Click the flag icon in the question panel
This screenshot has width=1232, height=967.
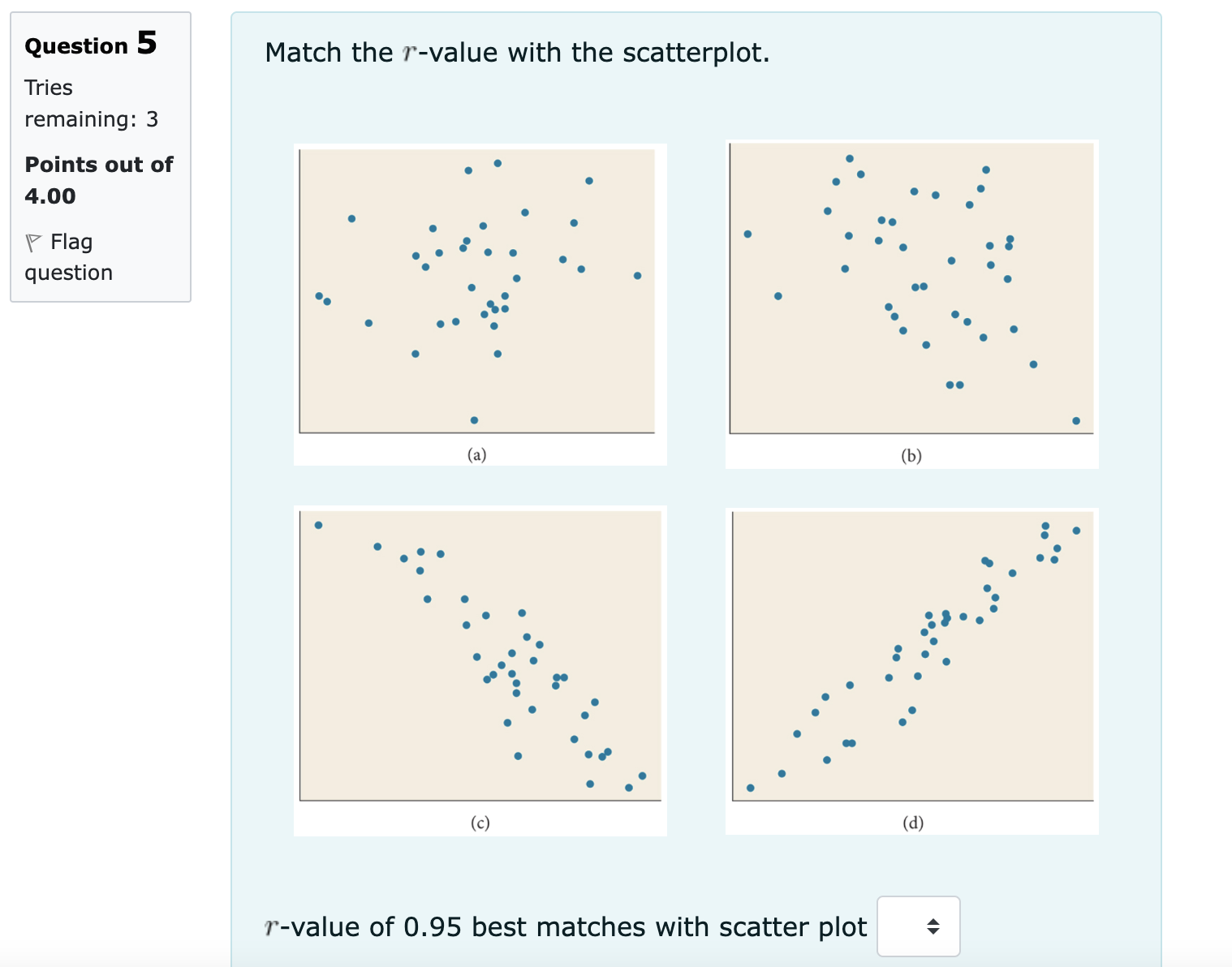click(x=33, y=242)
